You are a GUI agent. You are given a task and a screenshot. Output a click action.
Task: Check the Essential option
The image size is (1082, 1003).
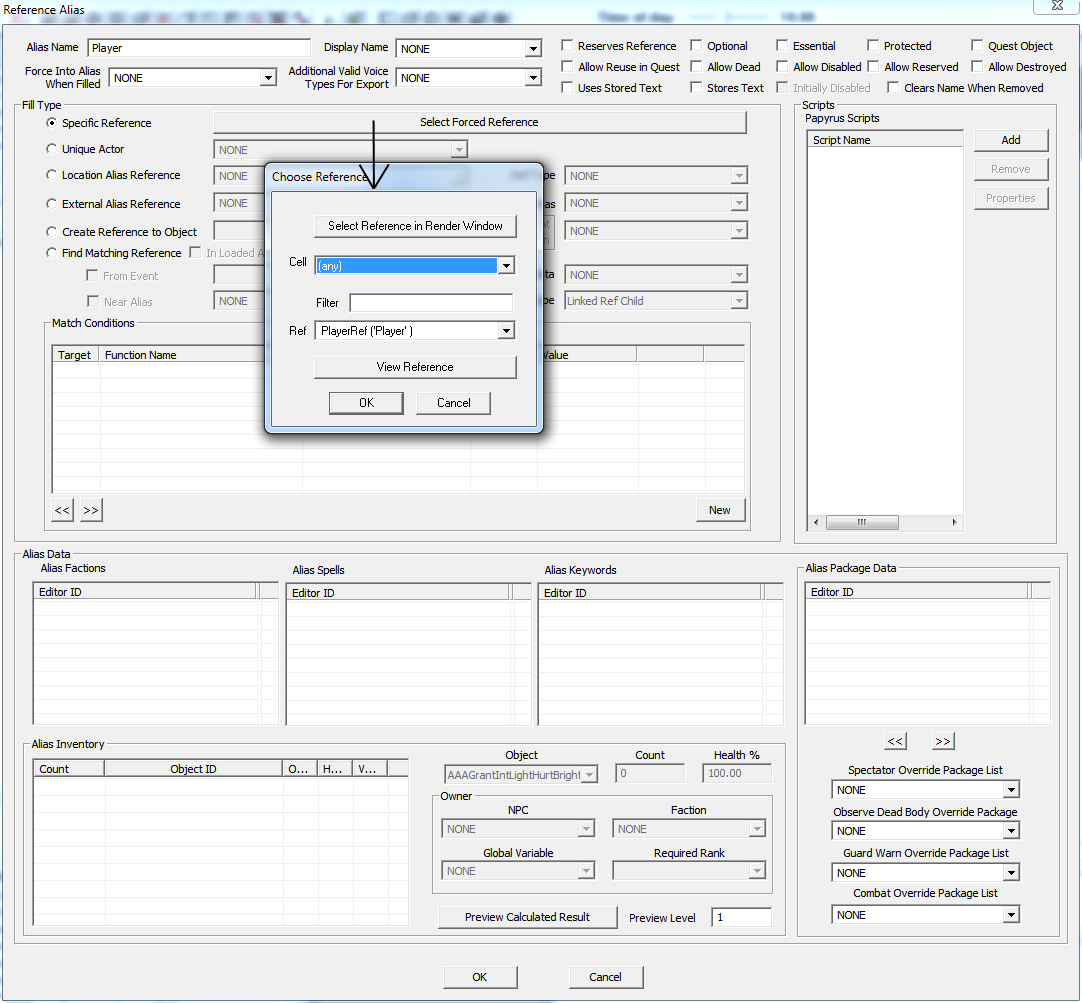[x=782, y=46]
